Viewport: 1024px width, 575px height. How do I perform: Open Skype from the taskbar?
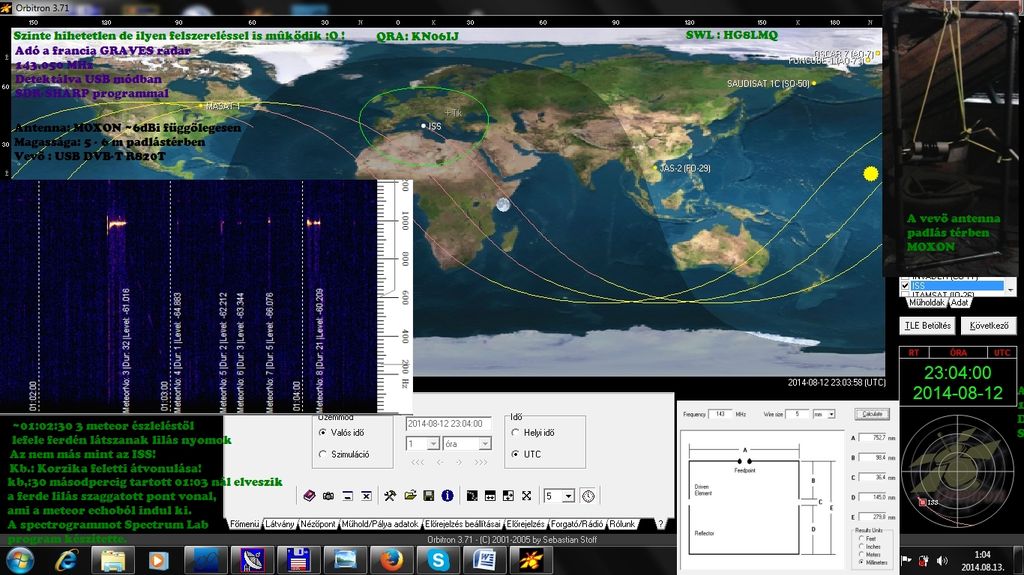pyautogui.click(x=438, y=560)
